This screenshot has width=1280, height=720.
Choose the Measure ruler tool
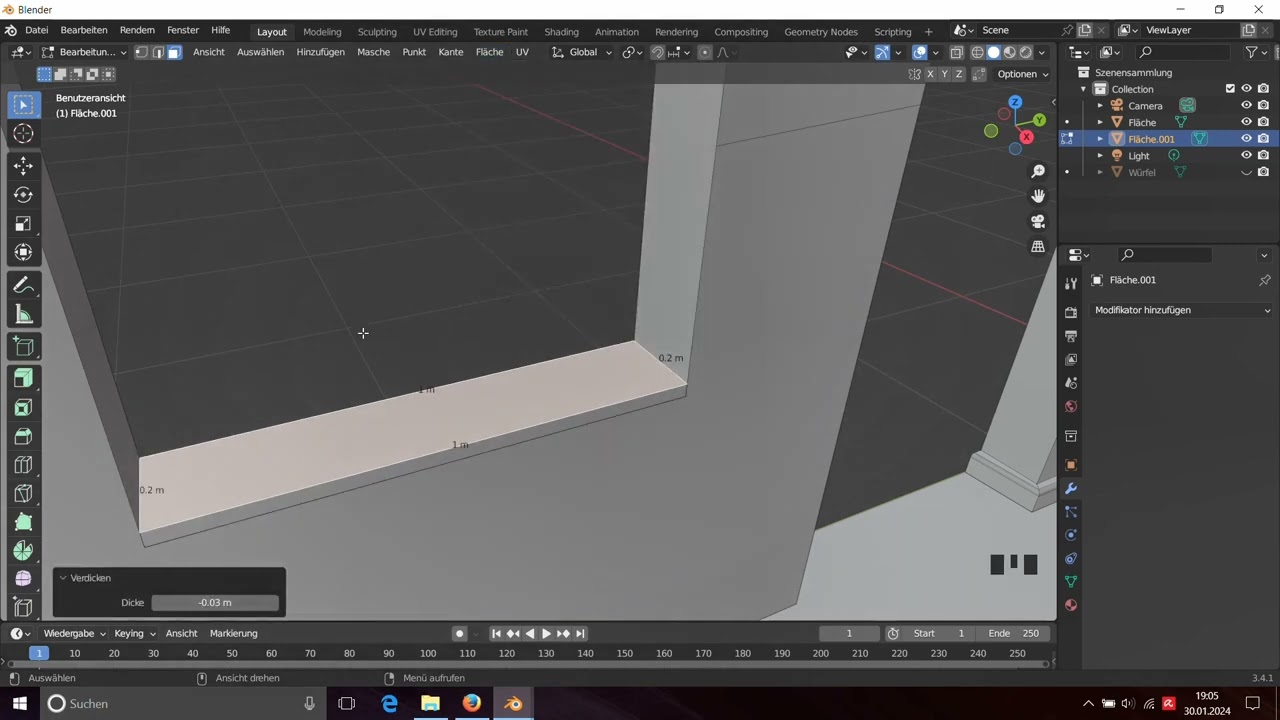pos(23,315)
